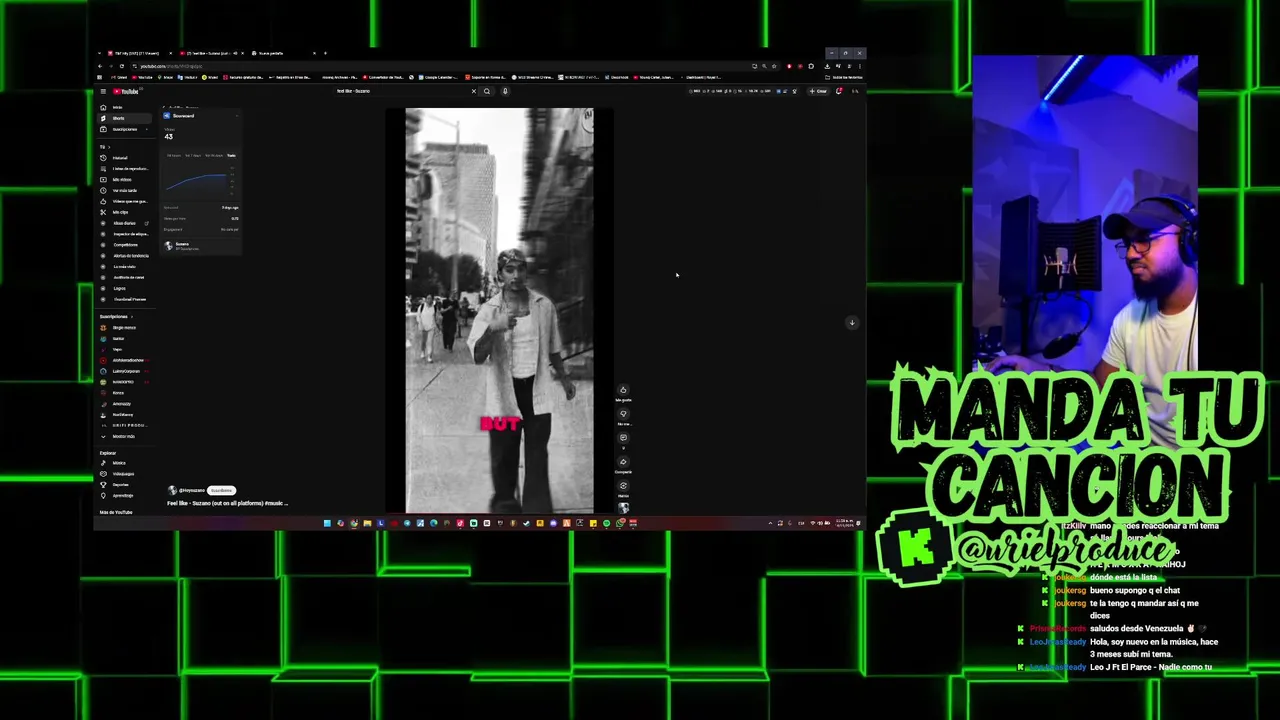Screen dimensions: 1280x720
Task: Open Competidores in the sidebar
Action: click(124, 245)
